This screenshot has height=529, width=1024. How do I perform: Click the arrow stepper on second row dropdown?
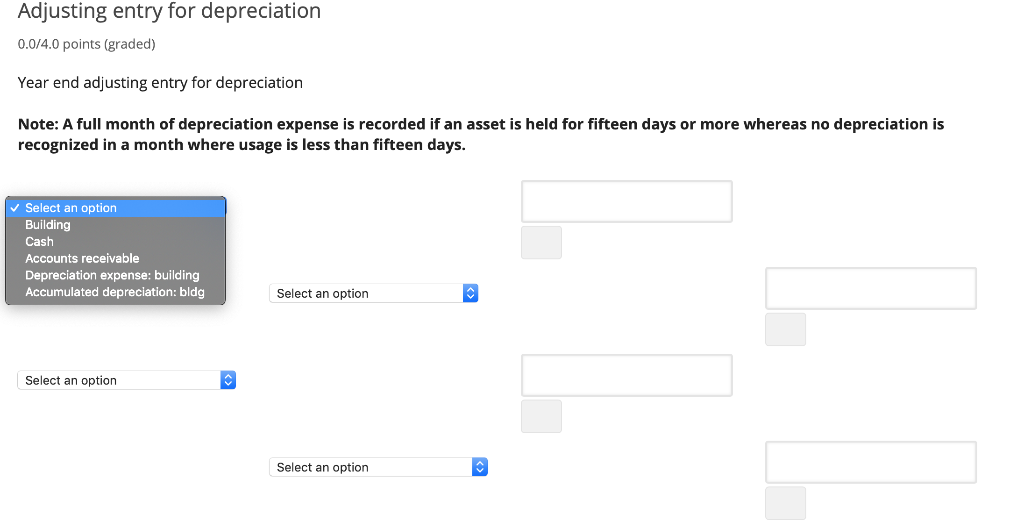pos(472,294)
